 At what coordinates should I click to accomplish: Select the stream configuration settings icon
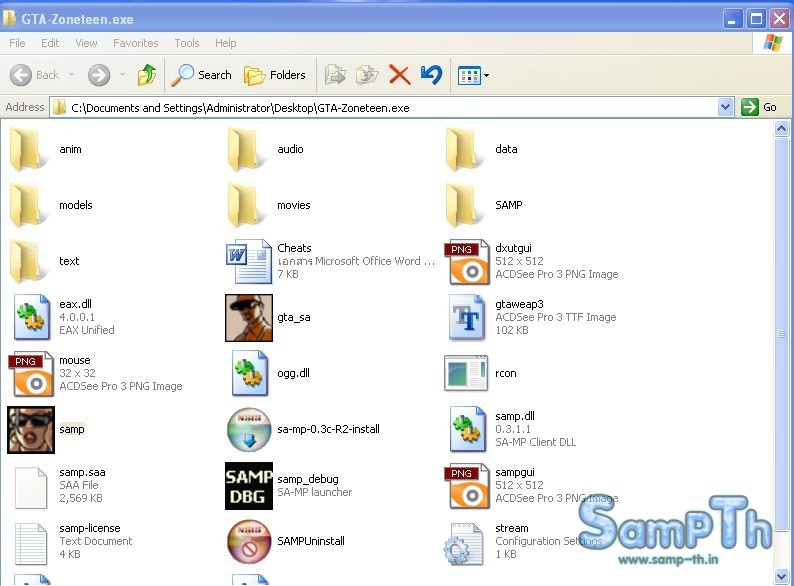point(463,543)
